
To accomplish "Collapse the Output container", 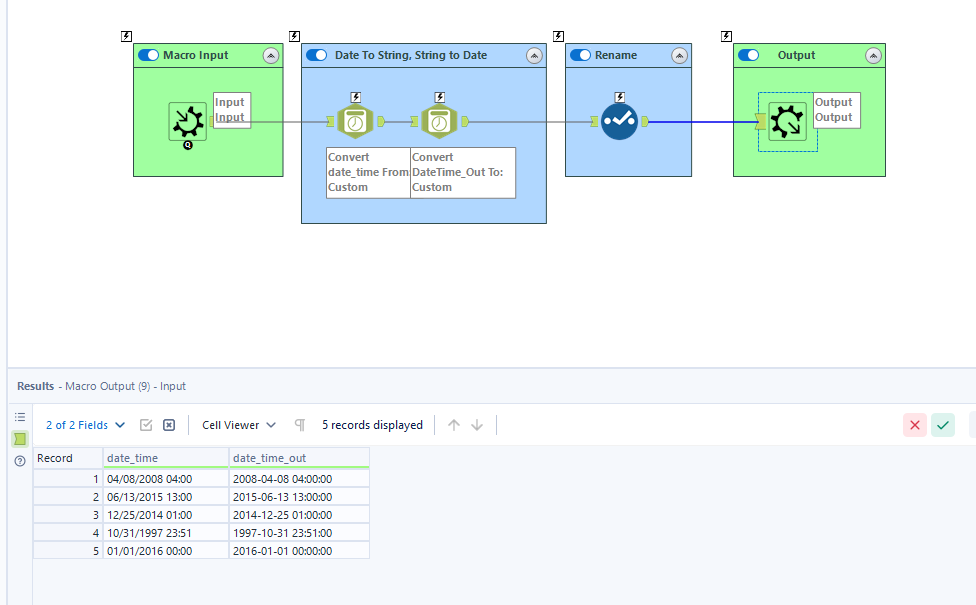I will click(x=873, y=56).
